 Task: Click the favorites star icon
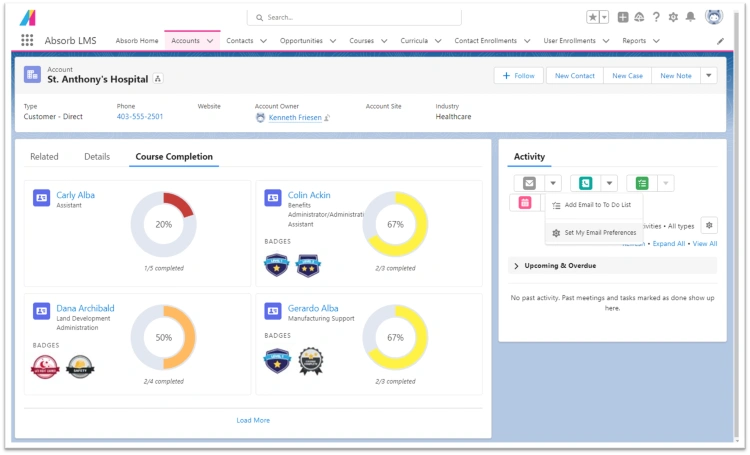pos(593,17)
